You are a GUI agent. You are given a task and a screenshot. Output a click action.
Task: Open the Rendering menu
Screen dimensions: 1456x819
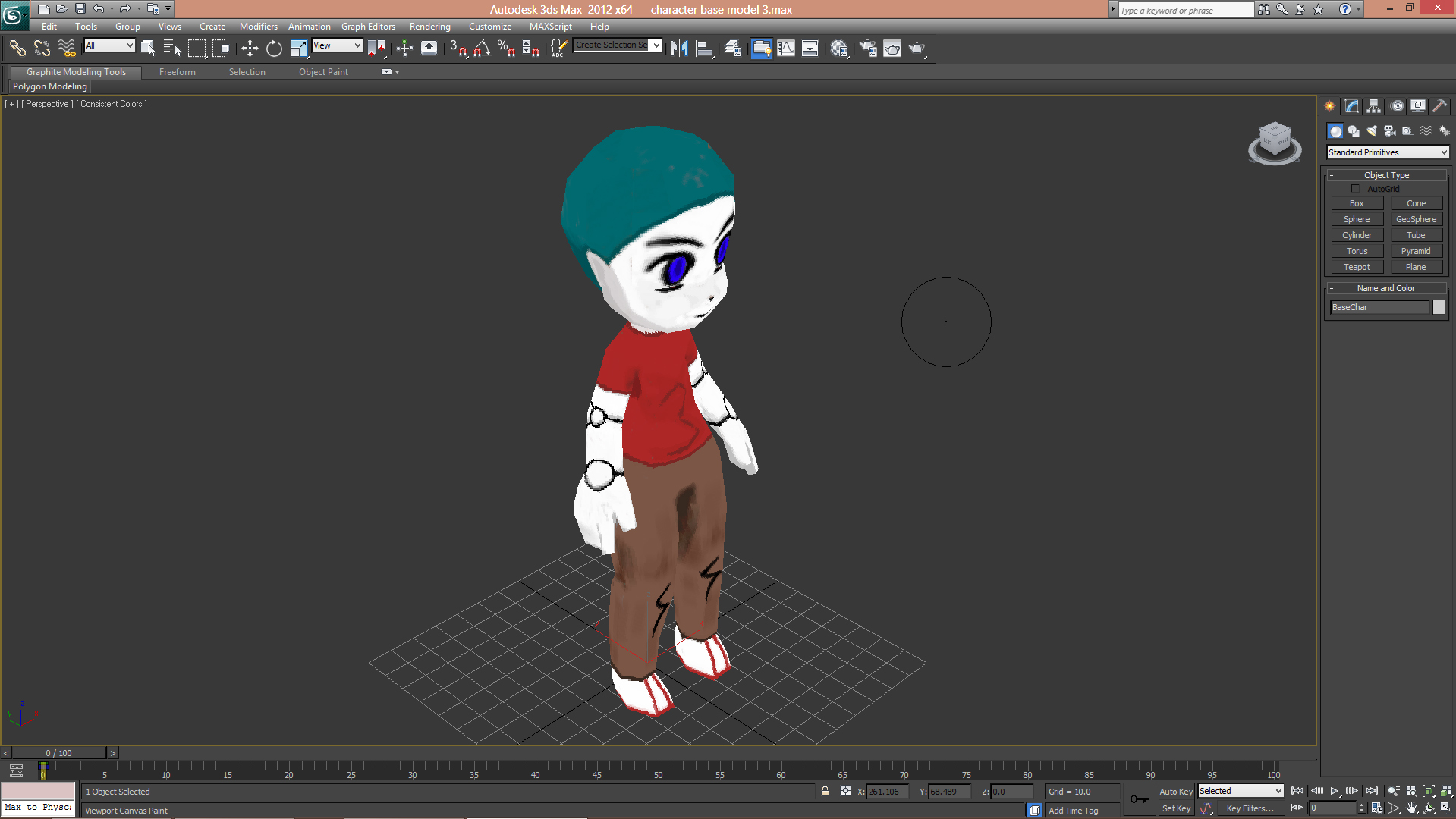[x=430, y=27]
